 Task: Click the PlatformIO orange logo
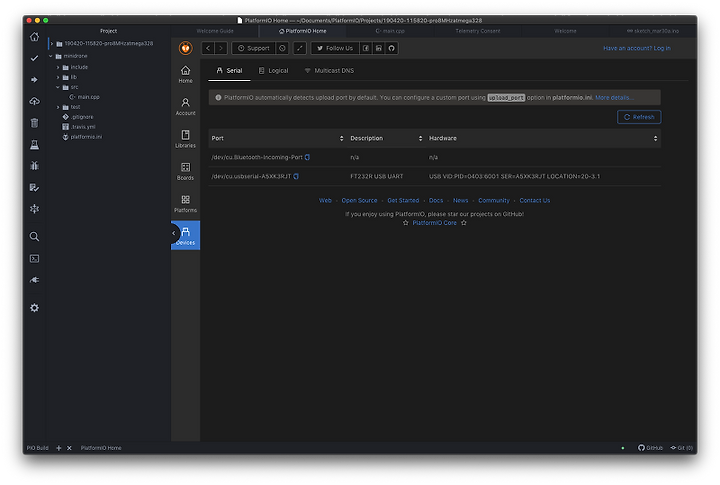click(186, 48)
